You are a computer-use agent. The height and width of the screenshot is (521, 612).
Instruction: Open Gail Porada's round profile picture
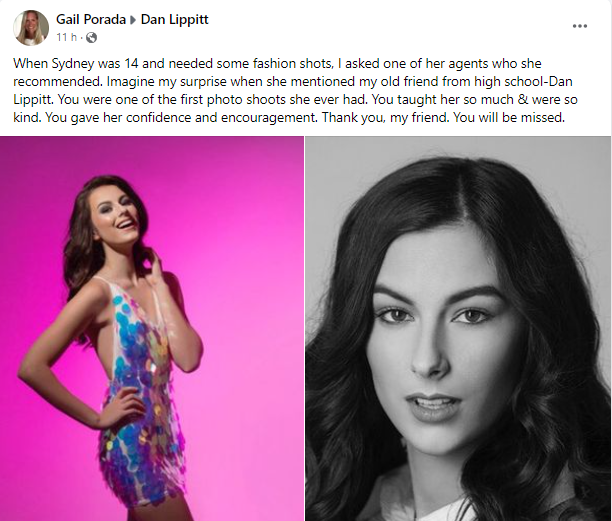pyautogui.click(x=31, y=28)
